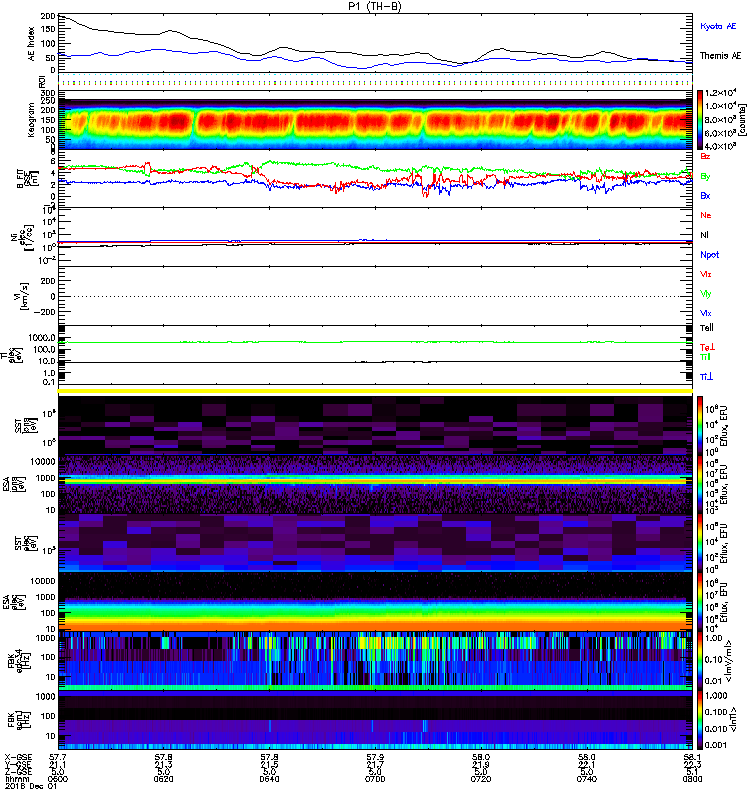Select the 2018 Dec 01 date label
The height and width of the screenshot is (800, 750).
pyautogui.click(x=31, y=786)
